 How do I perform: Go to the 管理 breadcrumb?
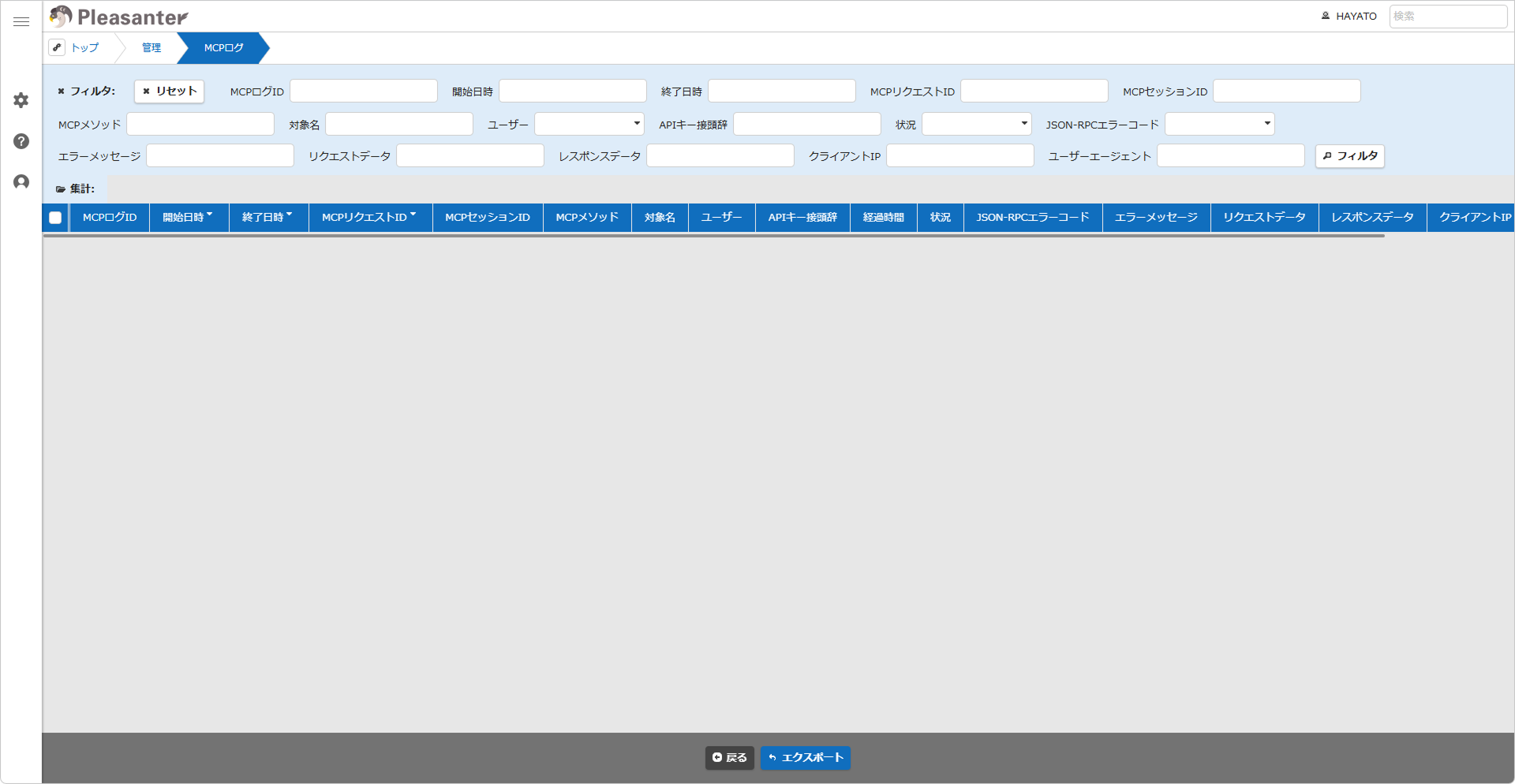[151, 48]
